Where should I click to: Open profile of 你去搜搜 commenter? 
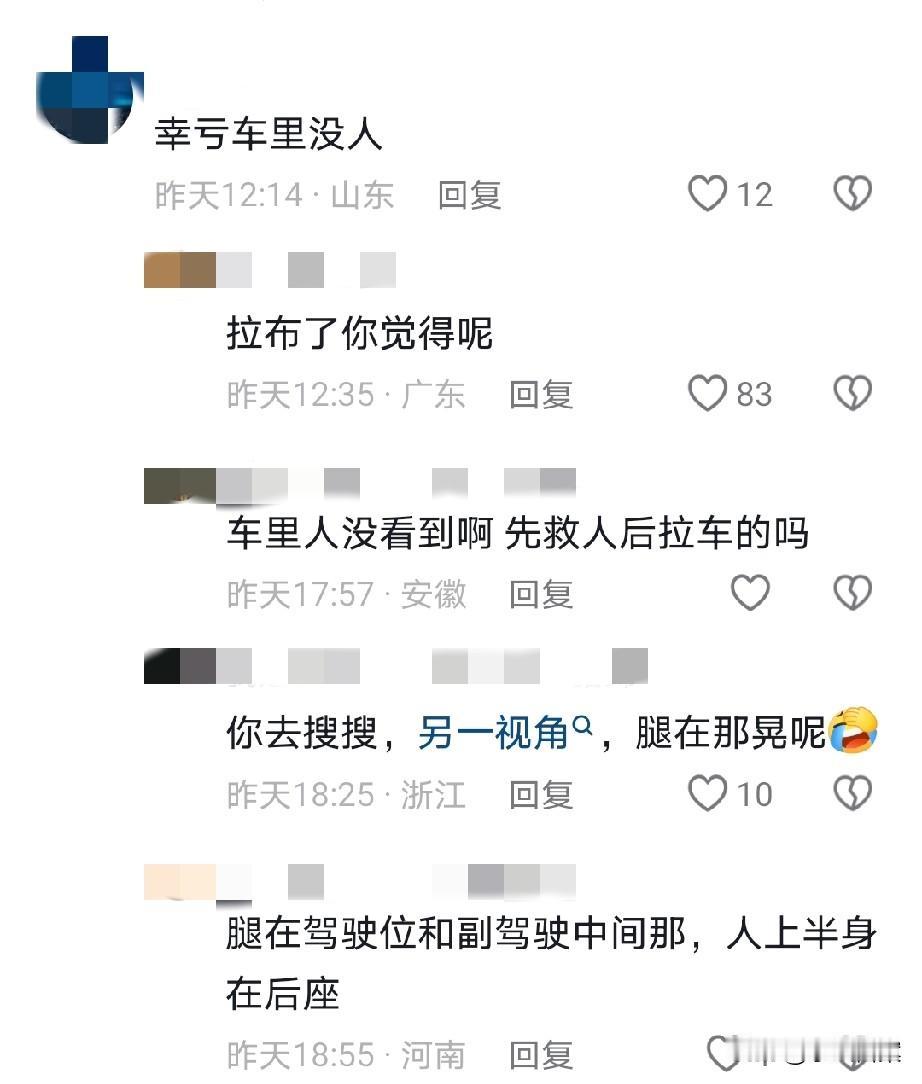coord(395,666)
